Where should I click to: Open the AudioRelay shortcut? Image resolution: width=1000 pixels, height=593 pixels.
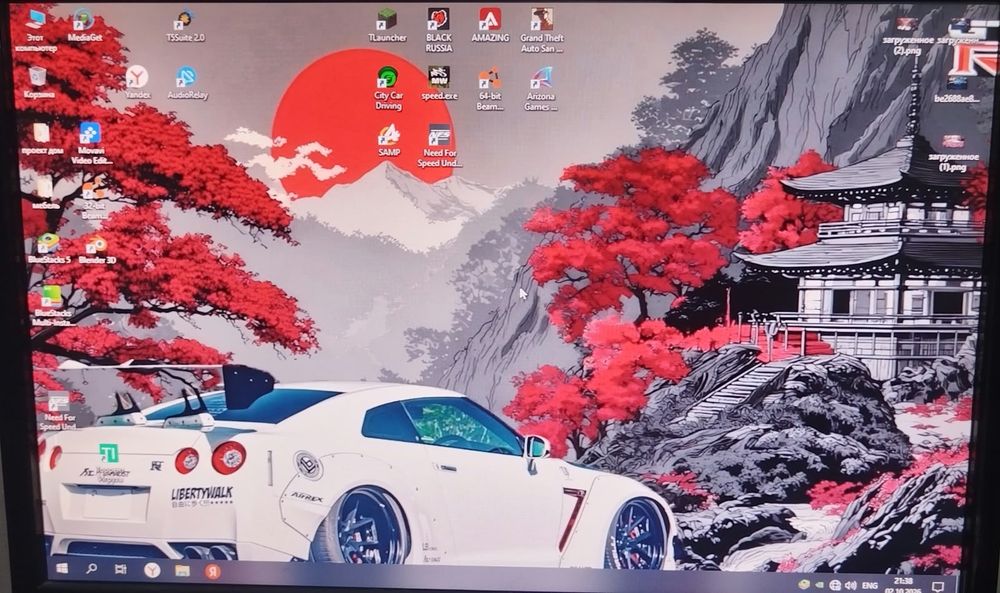[x=188, y=83]
